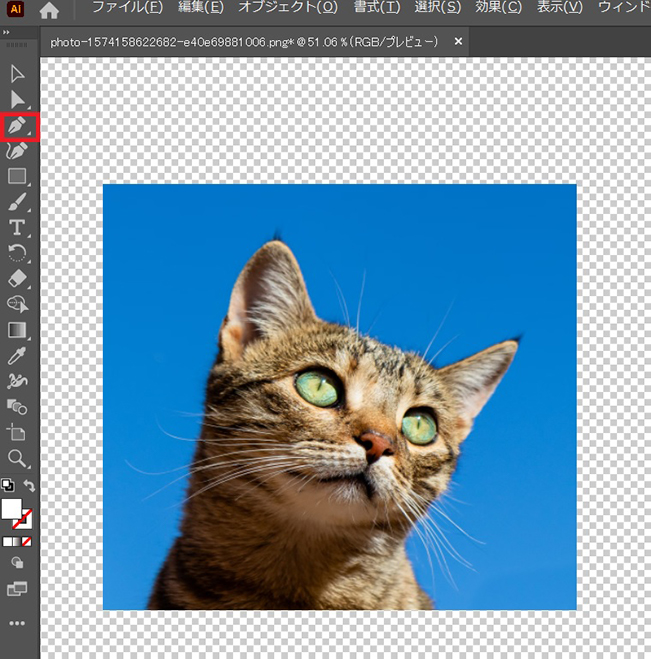The height and width of the screenshot is (659, 651).
Task: Select the highlighted Pen tool
Action: click(x=17, y=126)
